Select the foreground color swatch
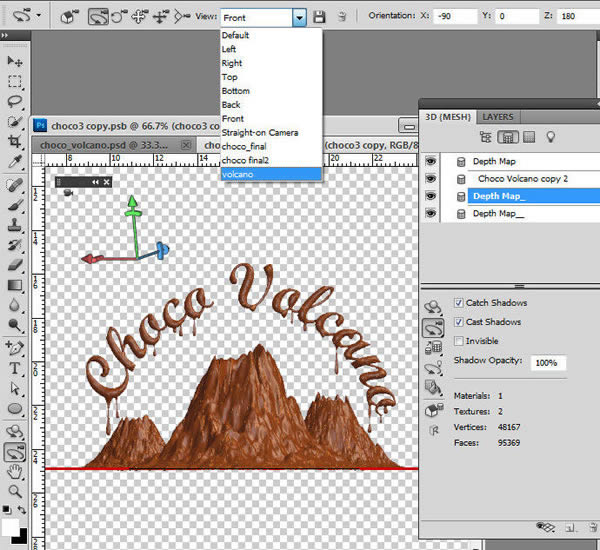 pos(10,527)
